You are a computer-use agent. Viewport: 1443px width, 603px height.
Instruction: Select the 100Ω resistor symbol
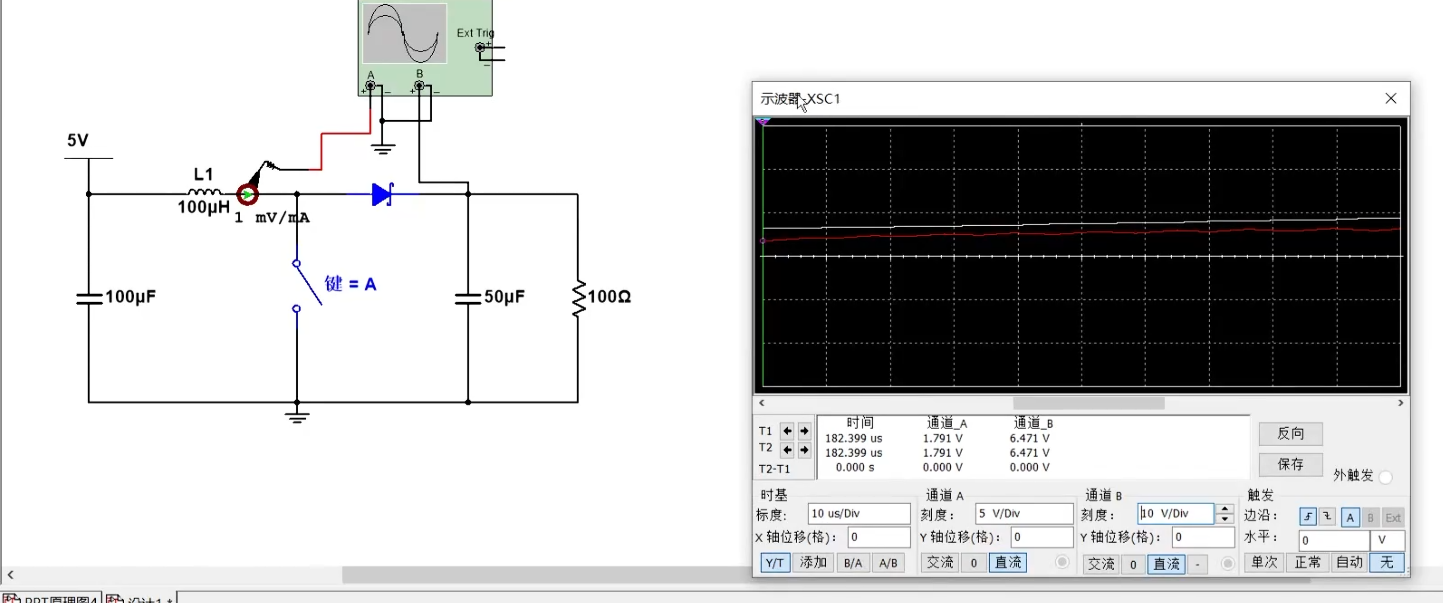point(578,297)
